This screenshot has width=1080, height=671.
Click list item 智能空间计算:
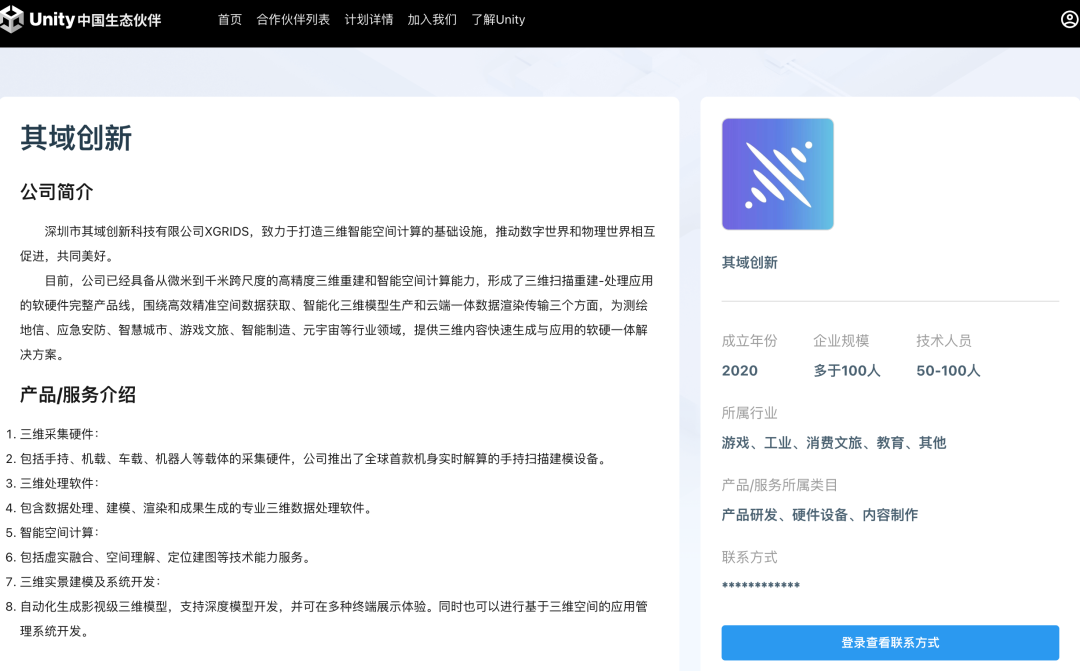59,533
